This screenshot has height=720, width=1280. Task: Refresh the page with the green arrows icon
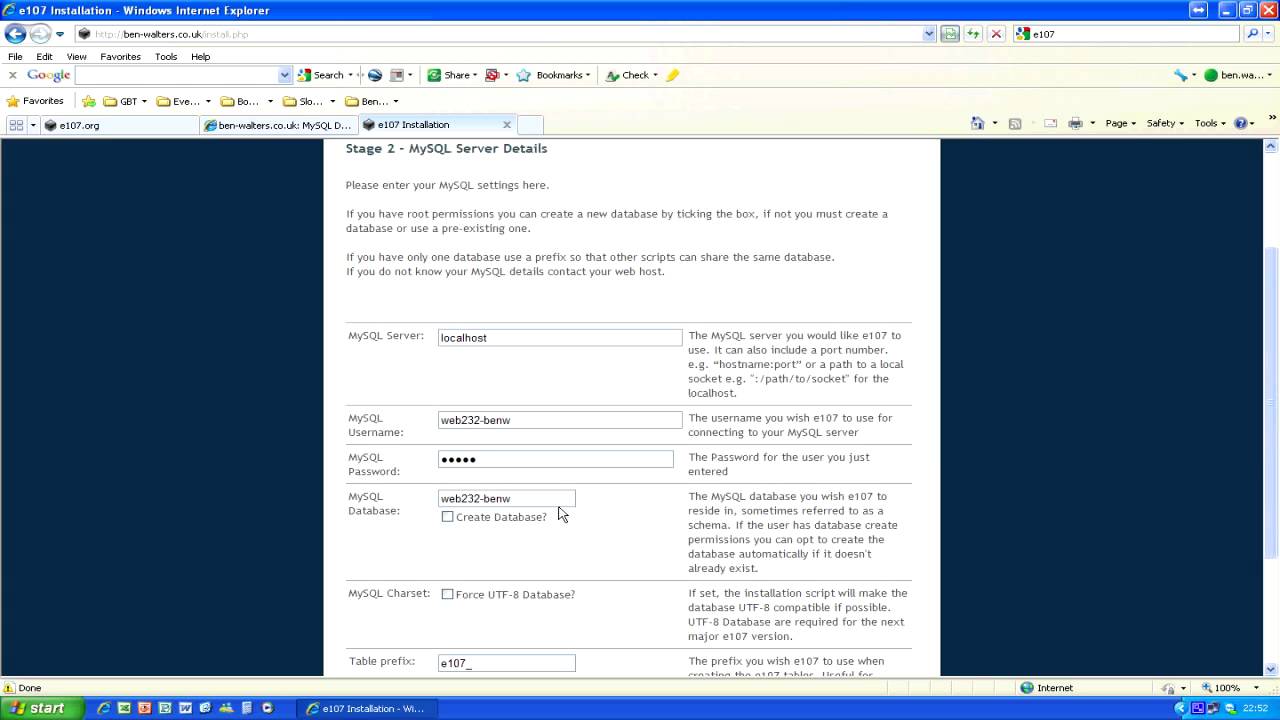coord(973,34)
